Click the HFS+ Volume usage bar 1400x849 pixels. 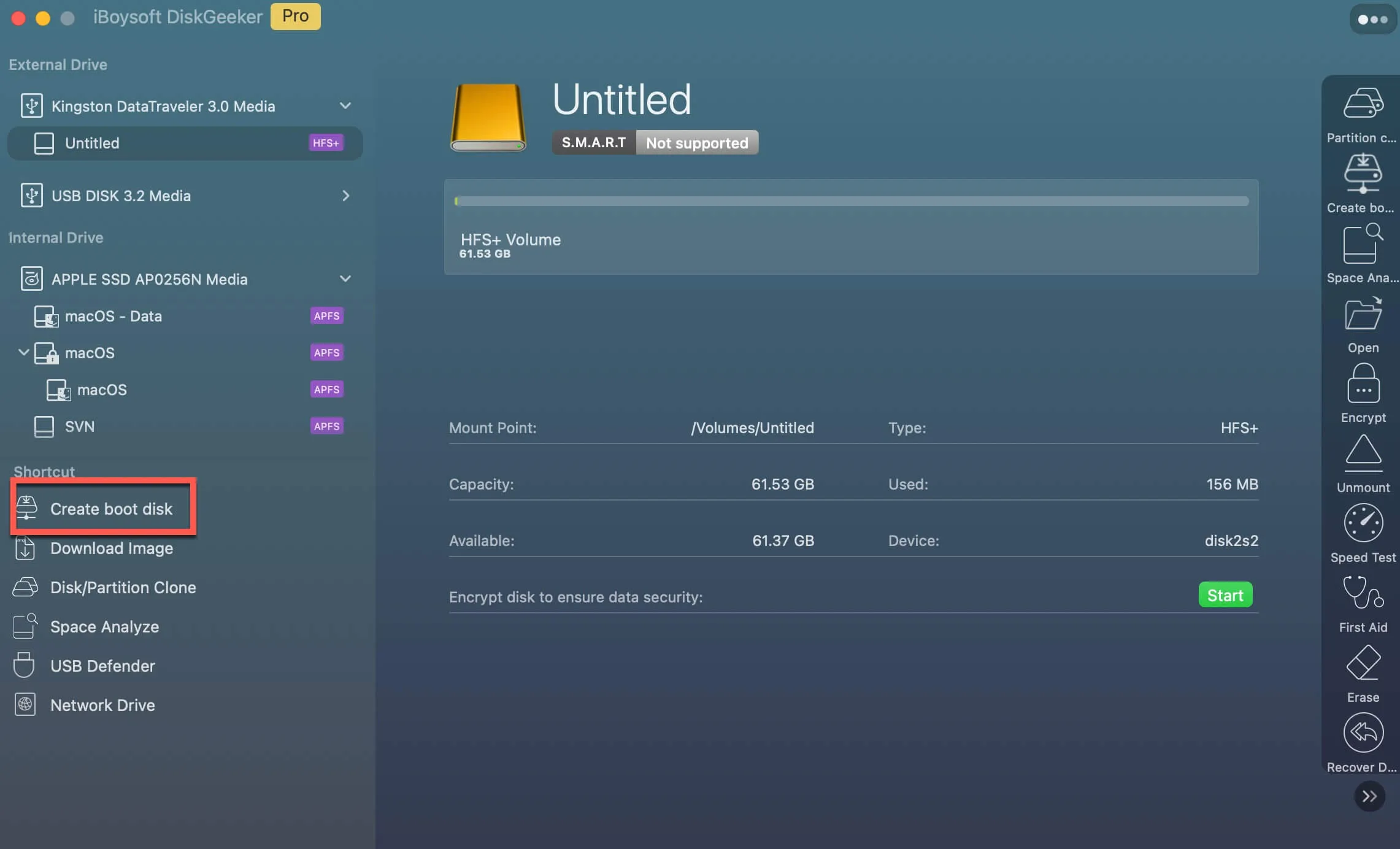tap(851, 201)
